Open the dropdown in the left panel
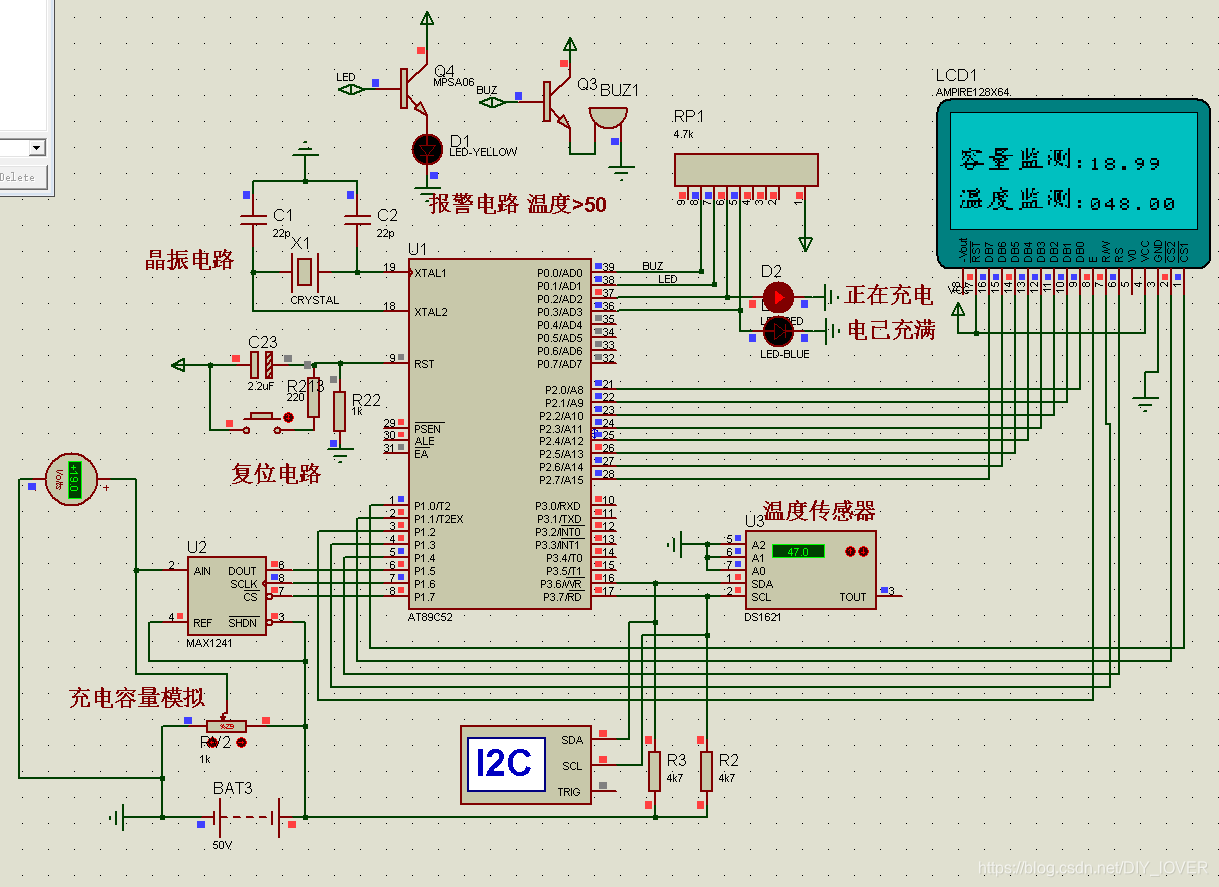The width and height of the screenshot is (1219, 887). [37, 148]
